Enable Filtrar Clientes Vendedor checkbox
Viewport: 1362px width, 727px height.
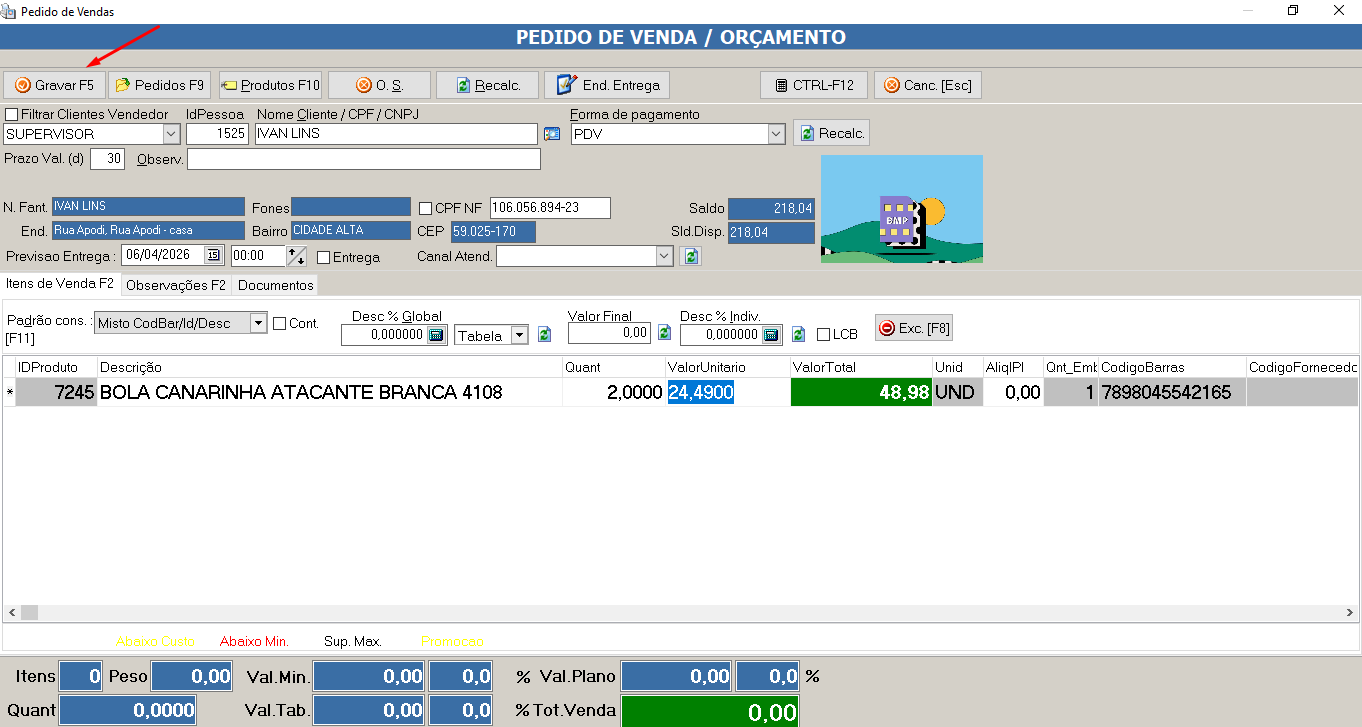coord(12,114)
